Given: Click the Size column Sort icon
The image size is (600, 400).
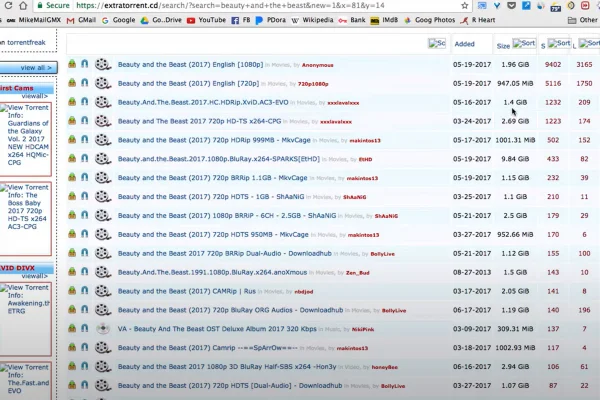Looking at the screenshot, I should click(x=526, y=44).
